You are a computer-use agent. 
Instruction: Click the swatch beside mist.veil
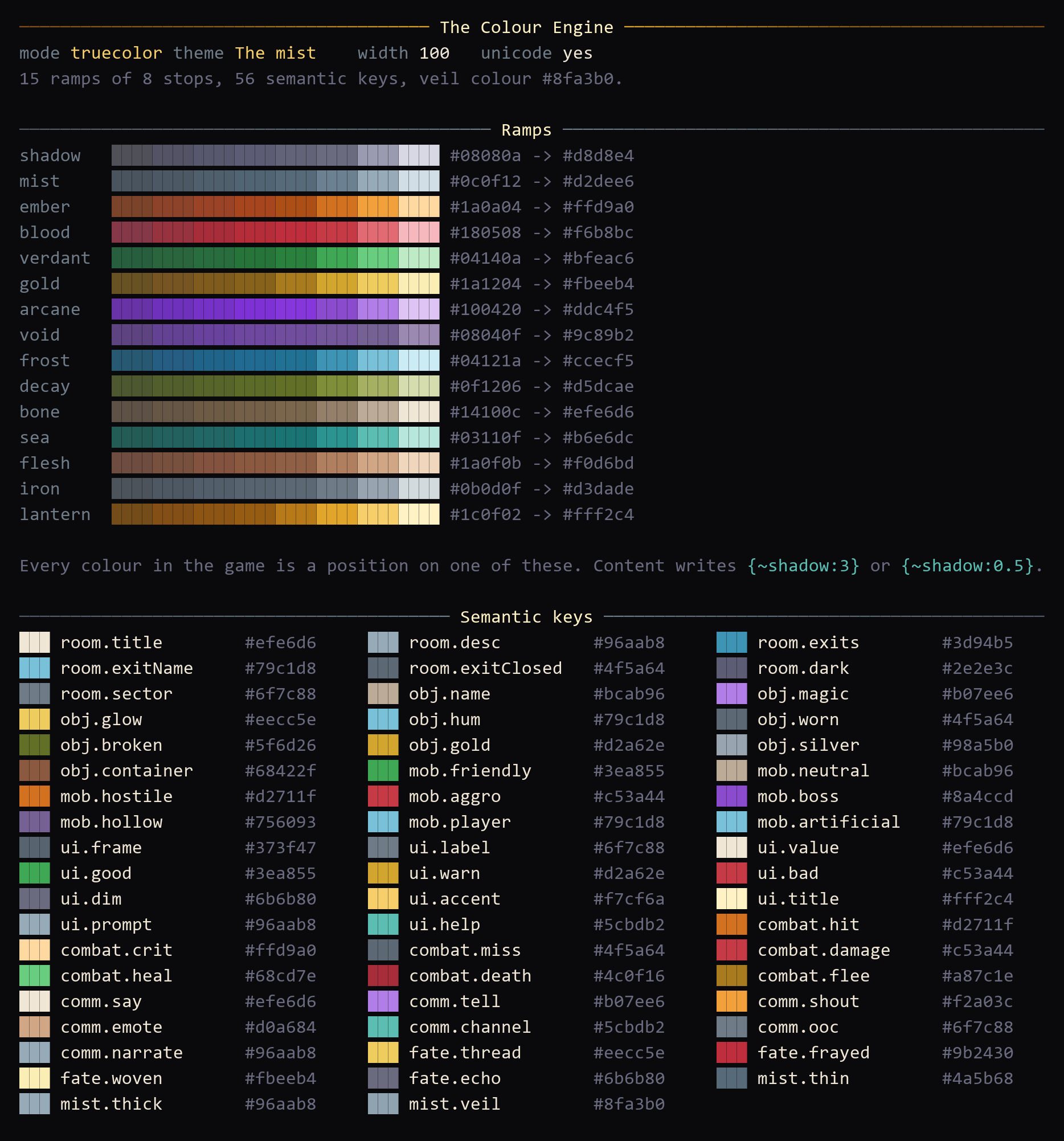(383, 1104)
